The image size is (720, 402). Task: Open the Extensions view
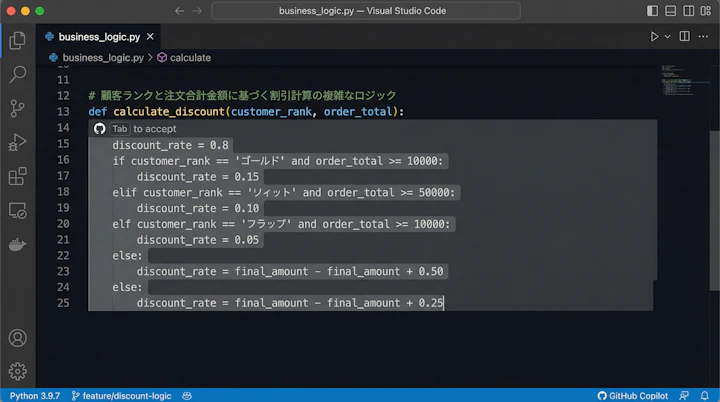(17, 176)
